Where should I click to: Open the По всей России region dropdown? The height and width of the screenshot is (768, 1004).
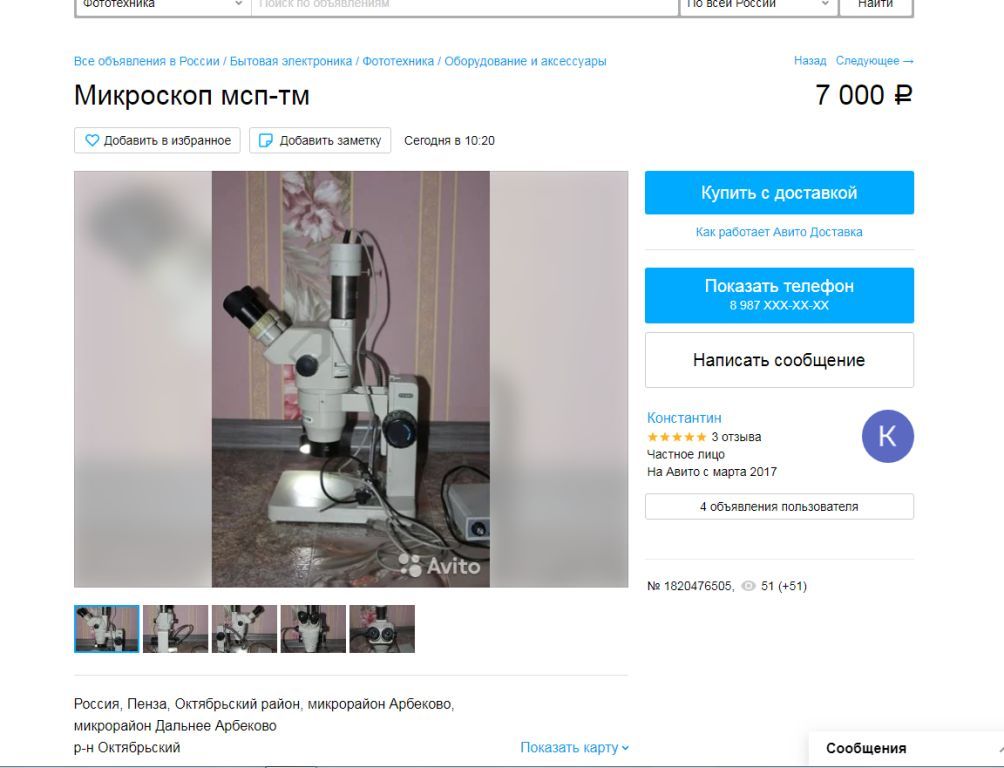(757, 5)
